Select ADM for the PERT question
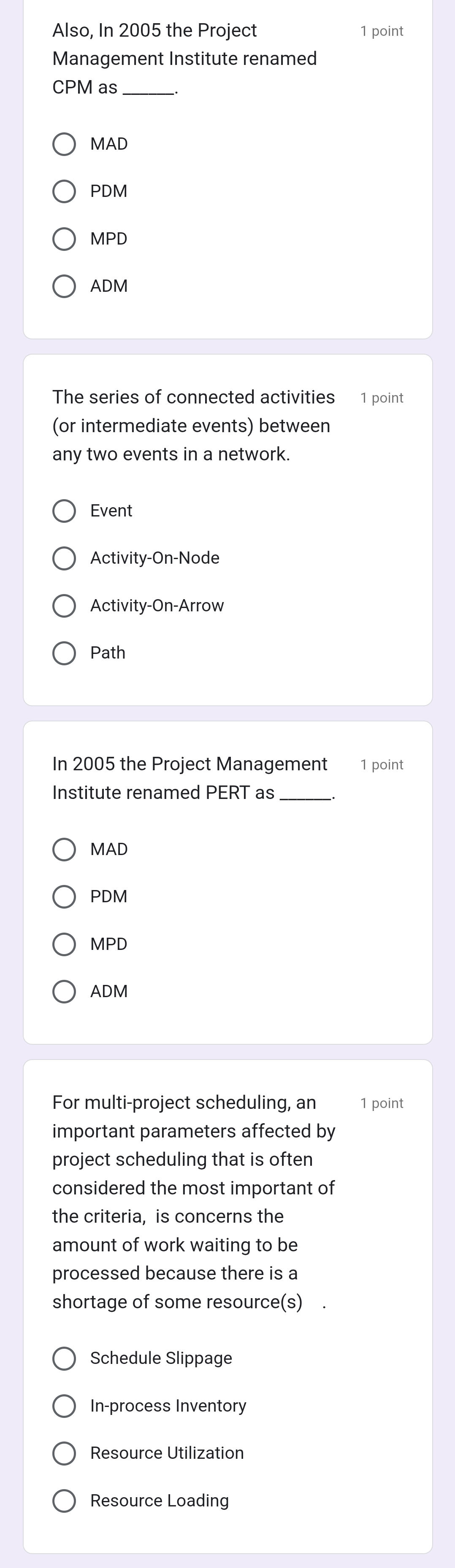The height and width of the screenshot is (1568, 455). click(64, 990)
